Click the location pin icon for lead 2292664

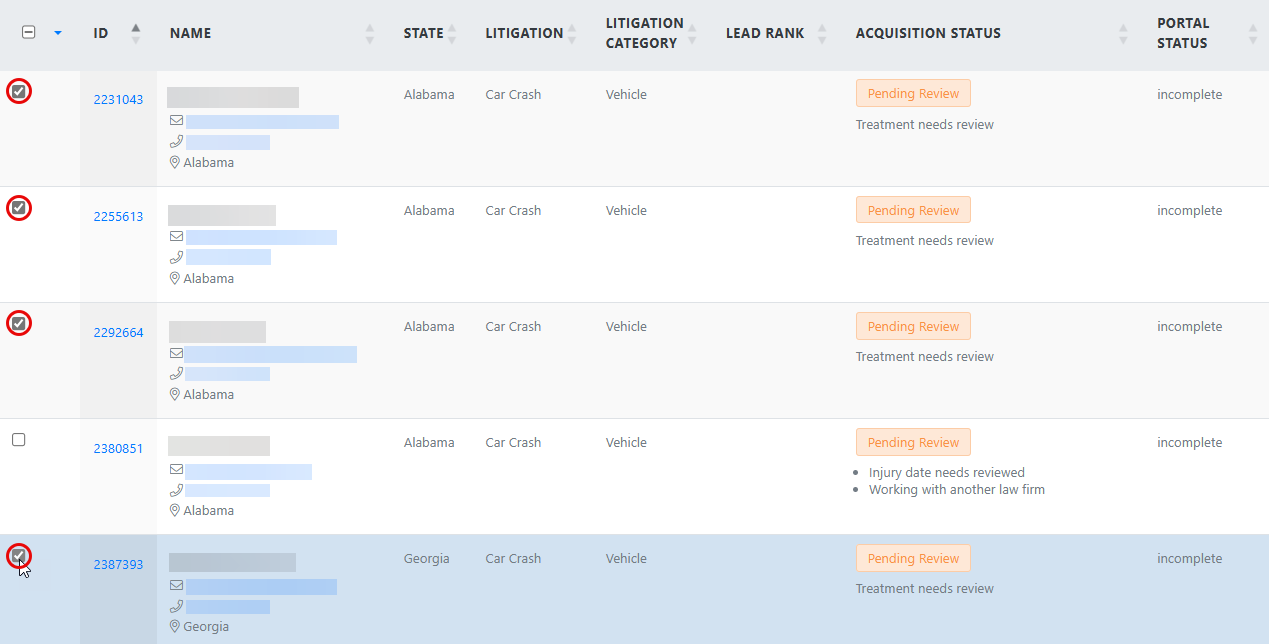point(174,394)
